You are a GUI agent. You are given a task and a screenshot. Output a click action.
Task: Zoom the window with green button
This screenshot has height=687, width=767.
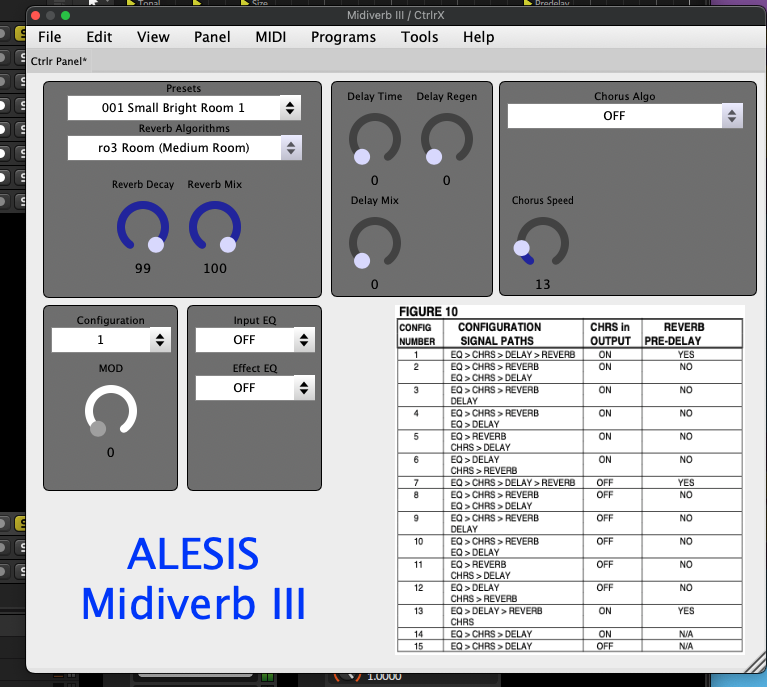(x=66, y=16)
